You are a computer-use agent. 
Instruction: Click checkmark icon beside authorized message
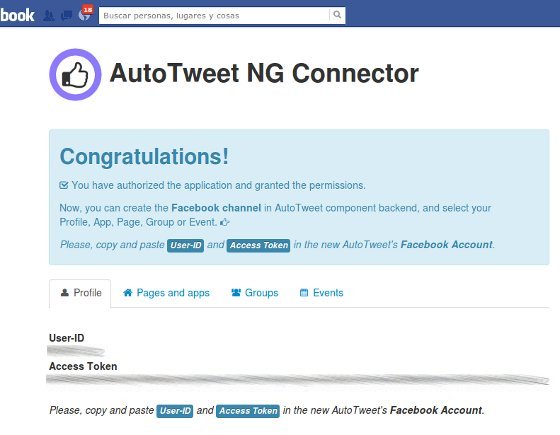coord(64,185)
